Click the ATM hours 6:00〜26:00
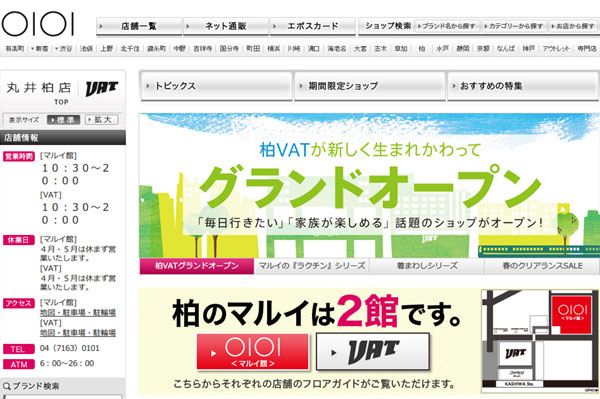 67,363
